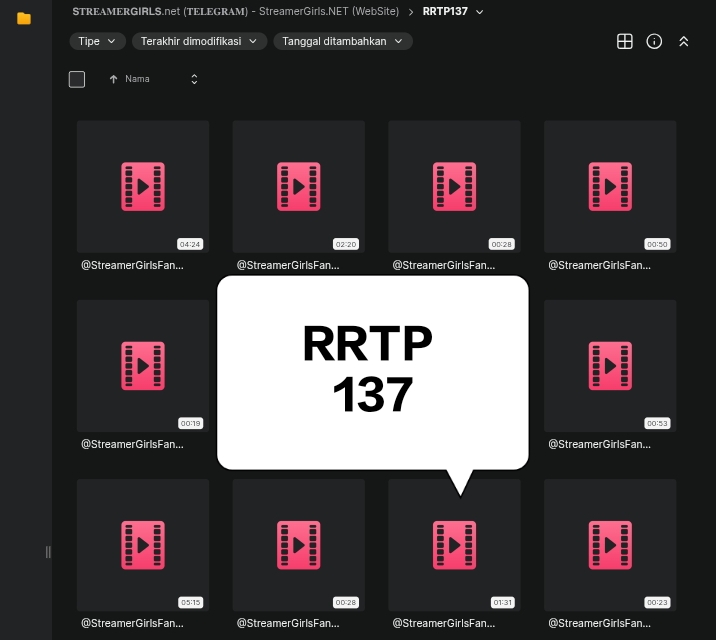Expand RRTP137 breadcrumb folder menu
716x640 pixels.
tap(480, 12)
